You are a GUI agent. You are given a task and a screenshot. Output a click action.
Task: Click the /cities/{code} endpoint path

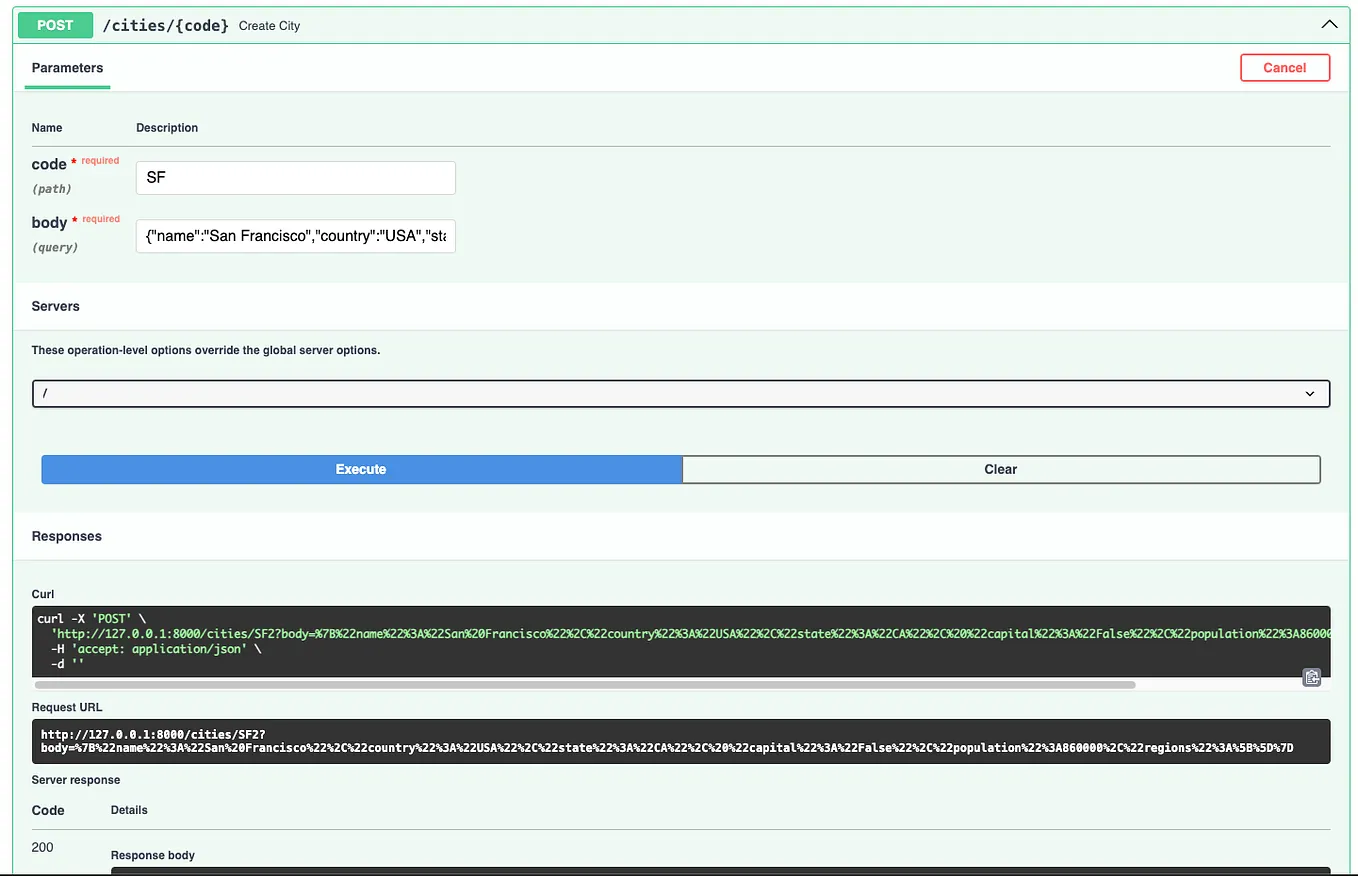click(166, 25)
